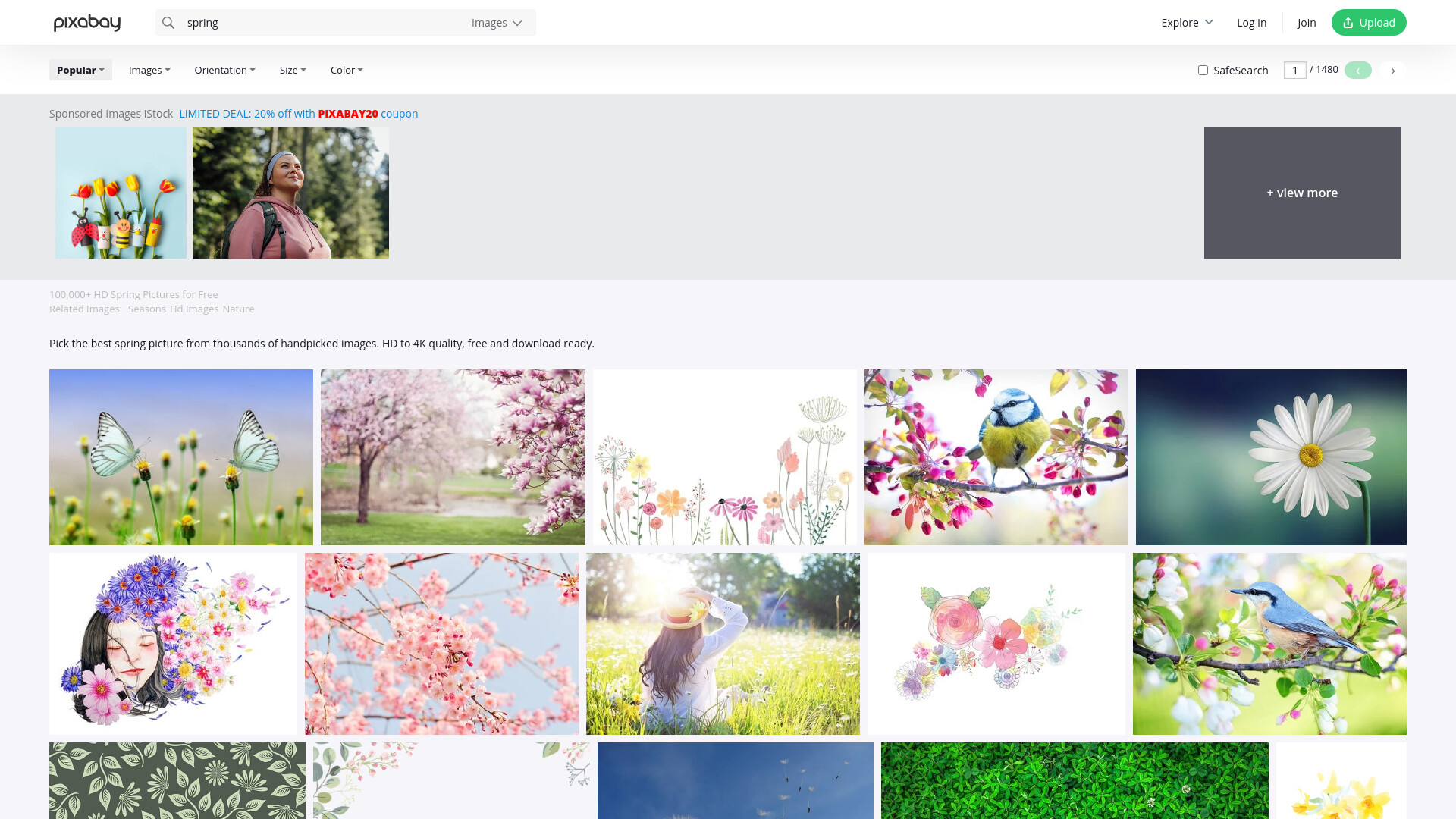Open the Images type dropdown in the search bar
This screenshot has width=1456, height=819.
tap(497, 23)
